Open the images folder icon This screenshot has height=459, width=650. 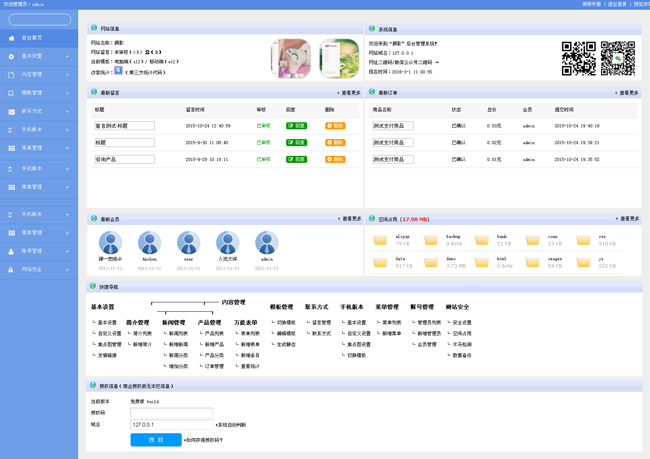(x=532, y=262)
